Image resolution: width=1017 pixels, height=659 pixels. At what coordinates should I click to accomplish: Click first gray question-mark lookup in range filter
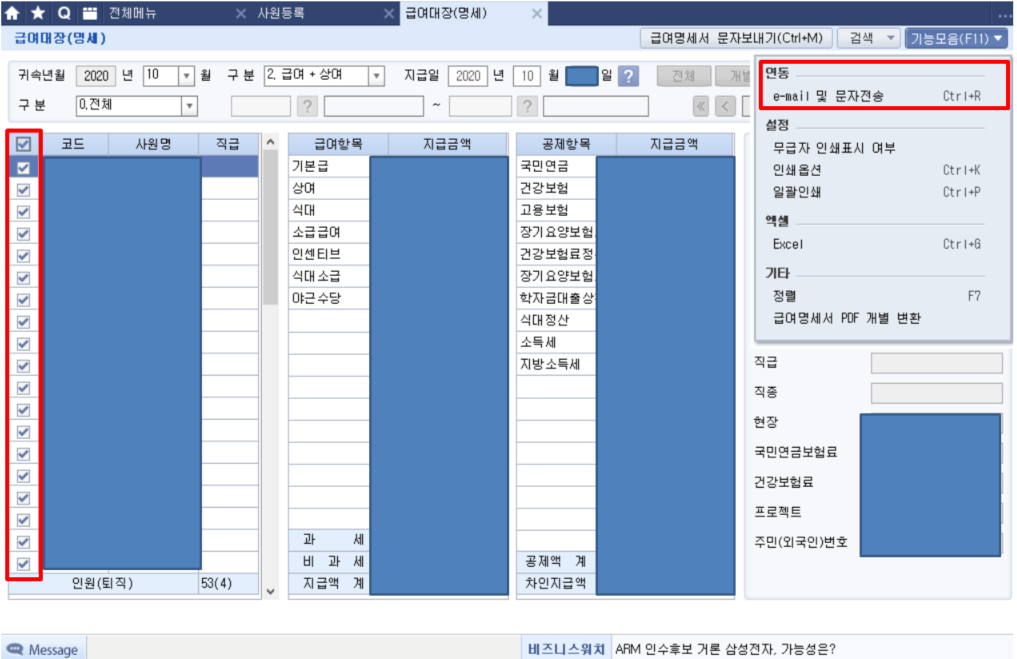point(307,106)
